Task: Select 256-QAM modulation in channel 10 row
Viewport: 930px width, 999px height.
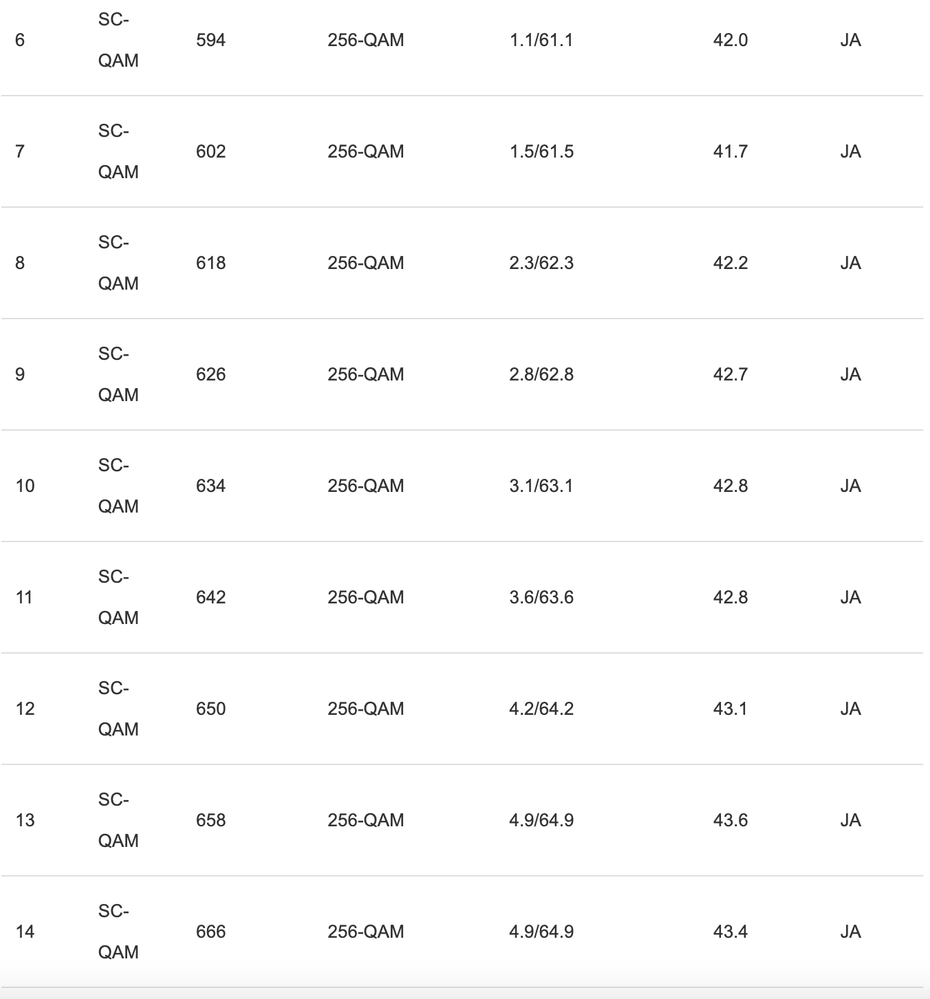Action: 366,487
